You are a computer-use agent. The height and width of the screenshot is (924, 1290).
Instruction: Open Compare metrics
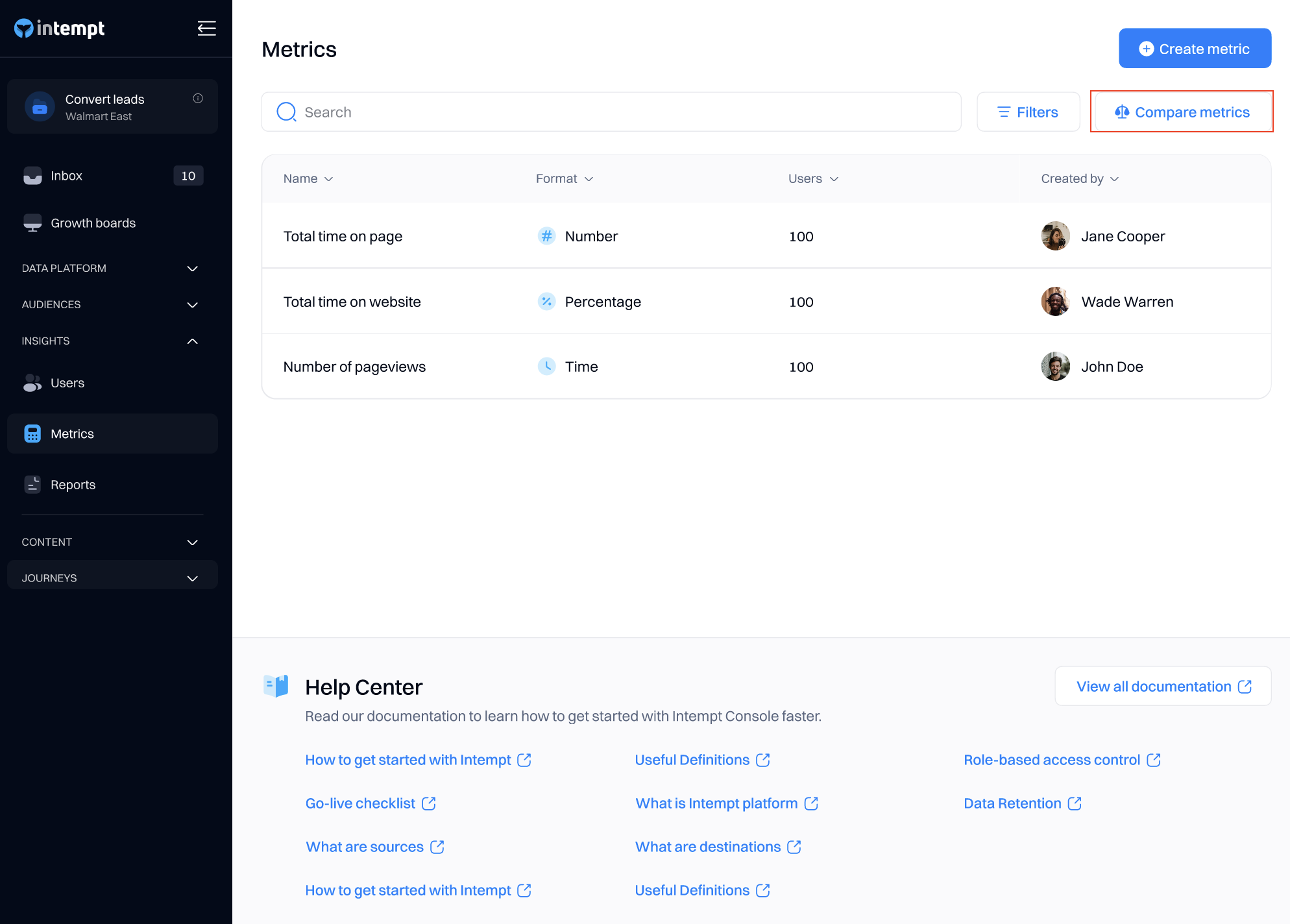click(x=1182, y=112)
